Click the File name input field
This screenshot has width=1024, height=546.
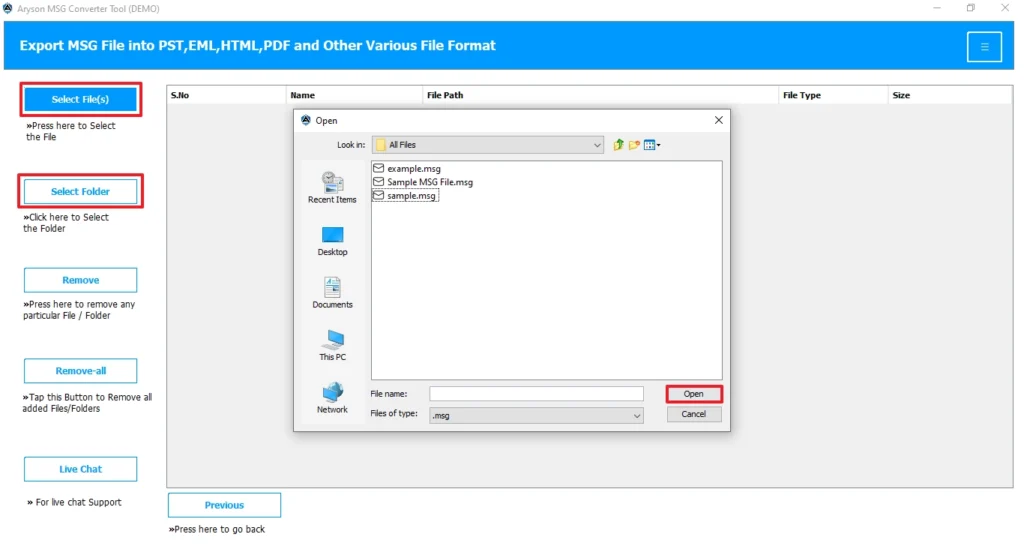pos(536,394)
